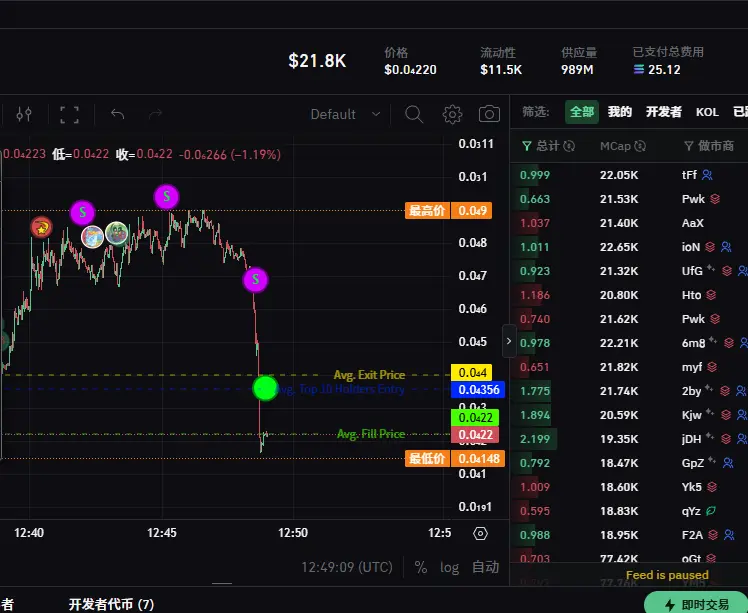Viewport: 748px width, 613px height.
Task: Click the green 0.0₄22 fill price tag
Action: (x=475, y=417)
